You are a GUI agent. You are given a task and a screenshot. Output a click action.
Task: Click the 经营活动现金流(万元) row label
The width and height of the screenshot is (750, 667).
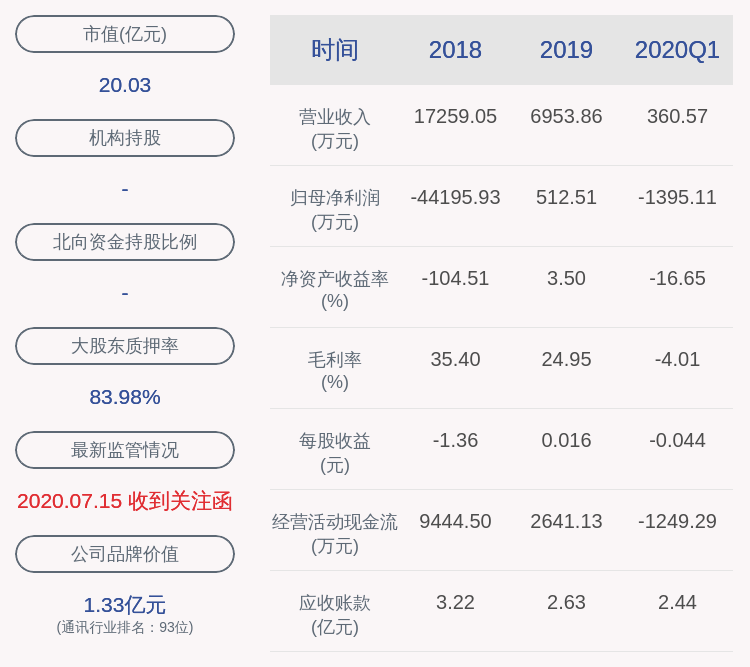pos(334,533)
